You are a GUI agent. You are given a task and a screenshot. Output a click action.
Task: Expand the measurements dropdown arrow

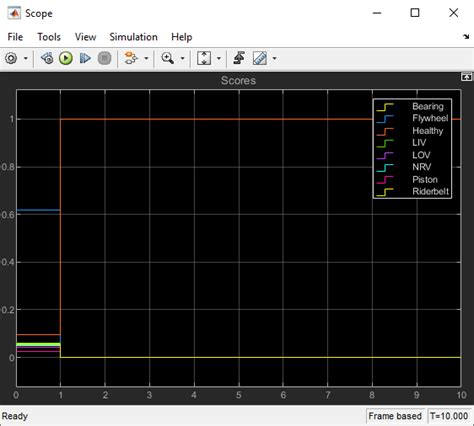point(274,59)
